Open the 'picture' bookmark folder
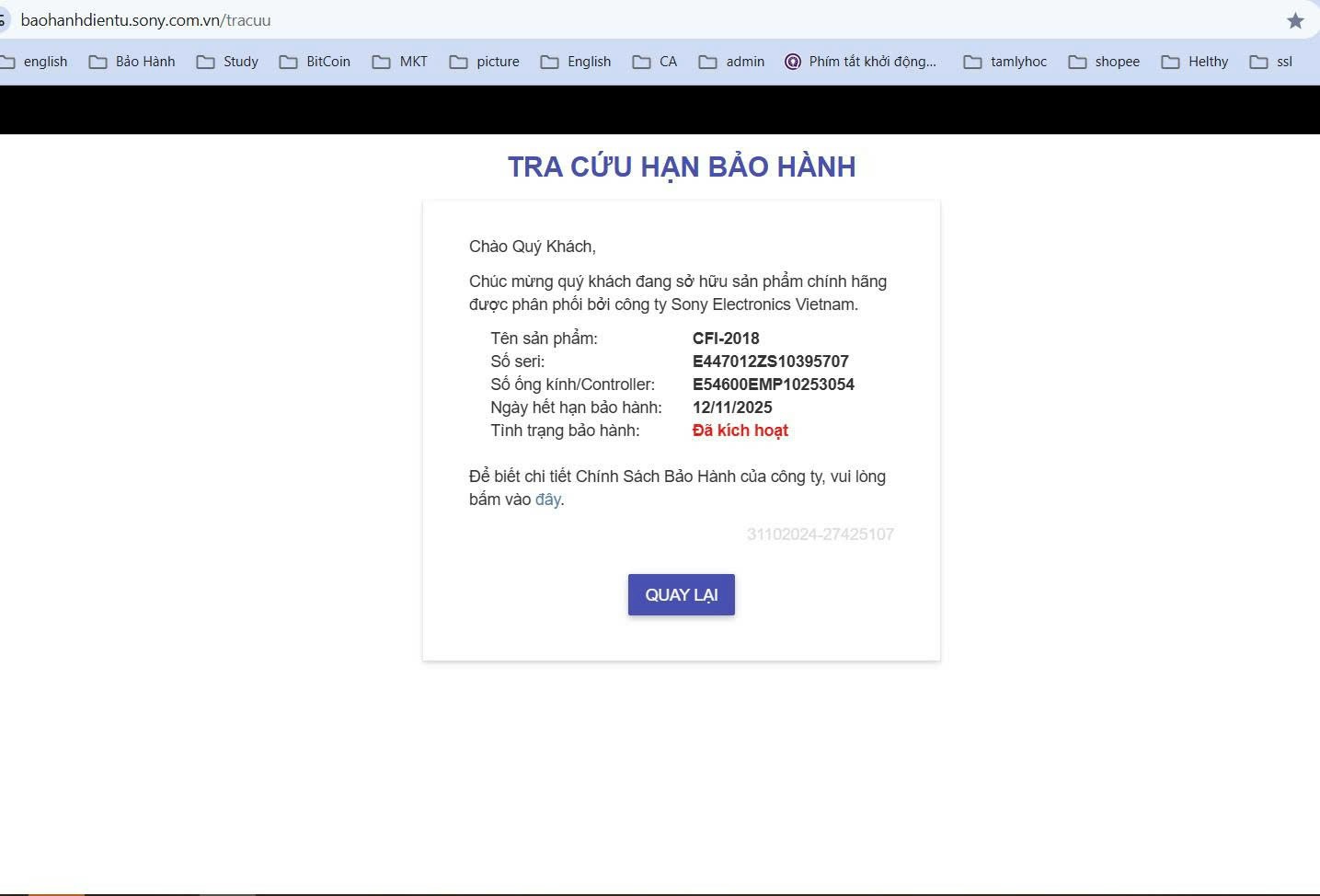This screenshot has width=1320, height=896. pyautogui.click(x=485, y=62)
